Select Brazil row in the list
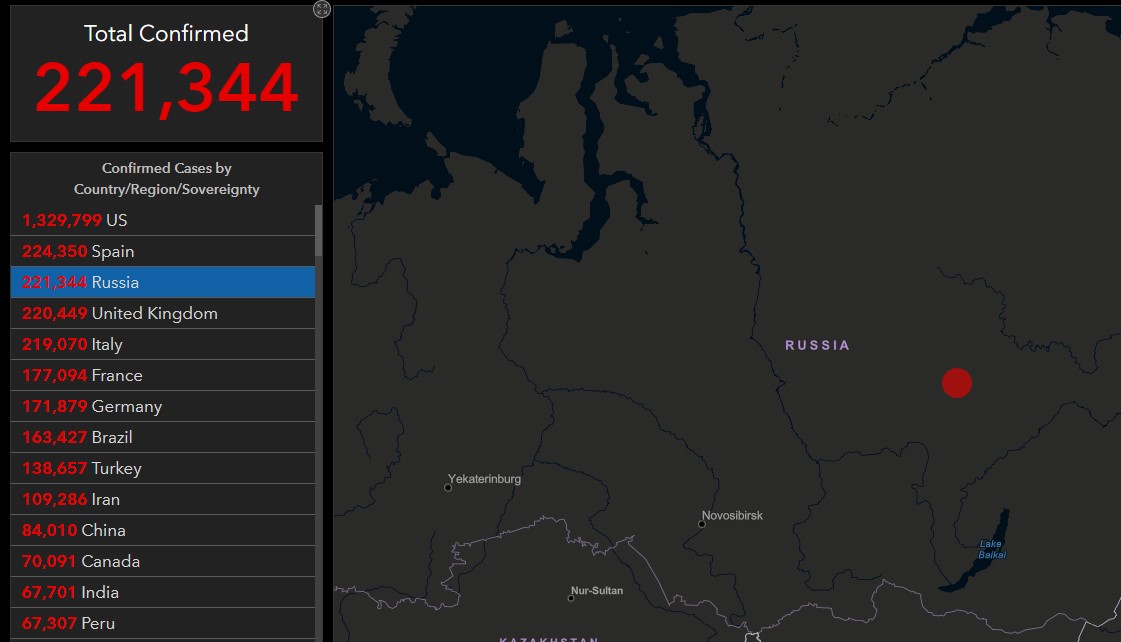Image resolution: width=1121 pixels, height=642 pixels. (x=163, y=437)
